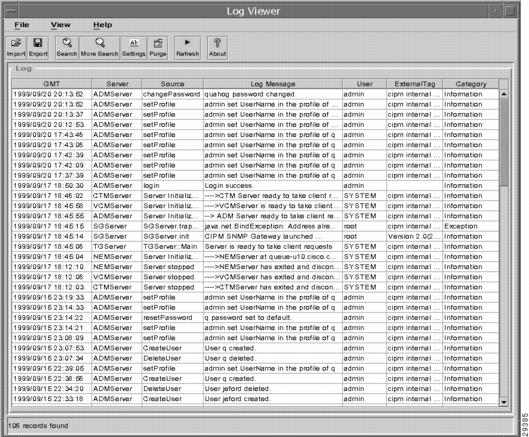
Task: Open the Search tool
Action: [x=67, y=48]
